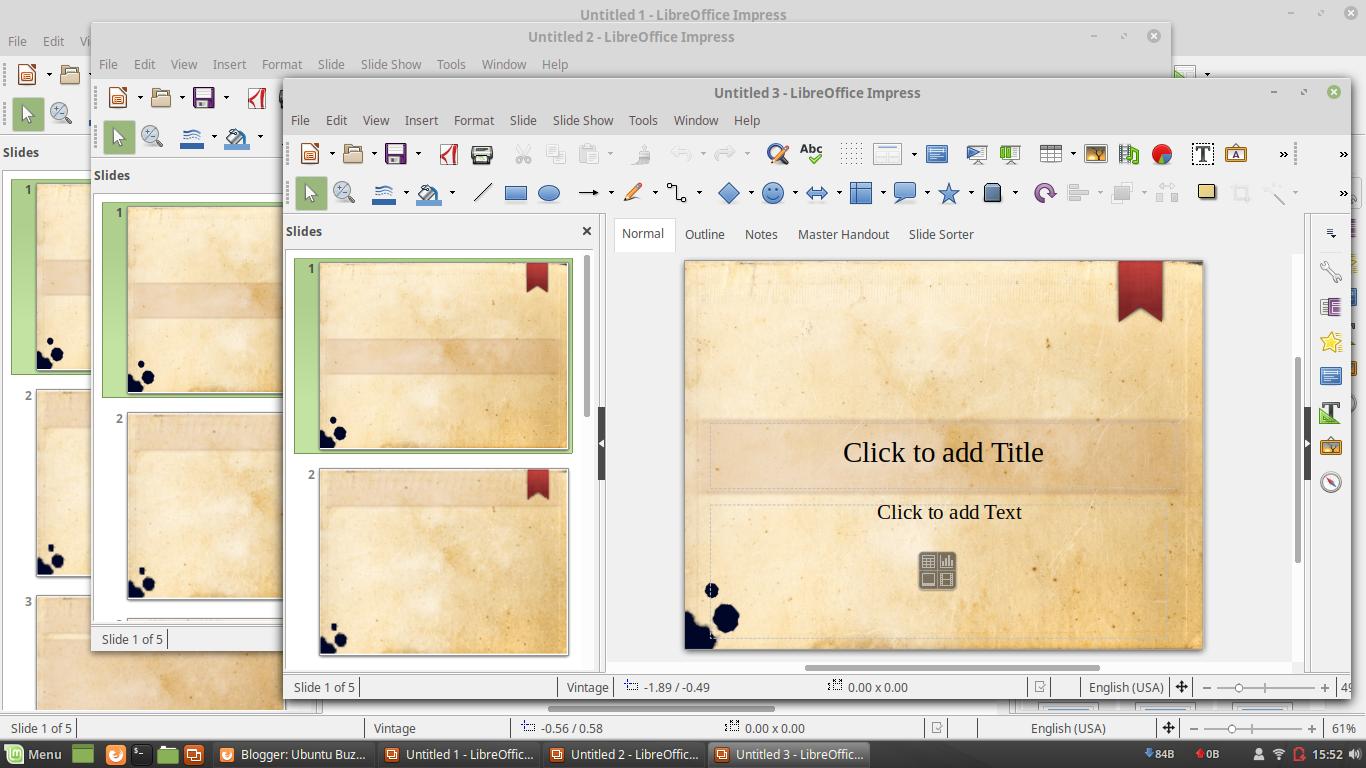Open Mint Menu button
The height and width of the screenshot is (768, 1366).
[34, 755]
